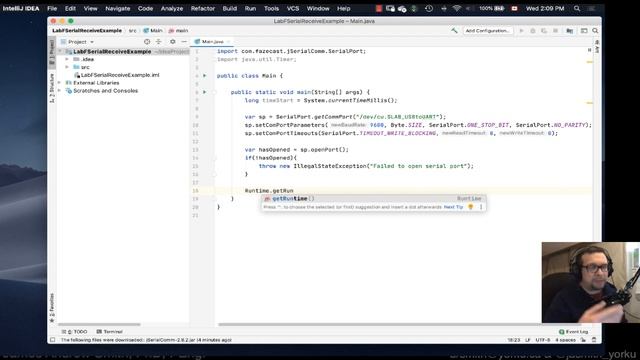Click the Run triangle in the toolbar

click(521, 31)
